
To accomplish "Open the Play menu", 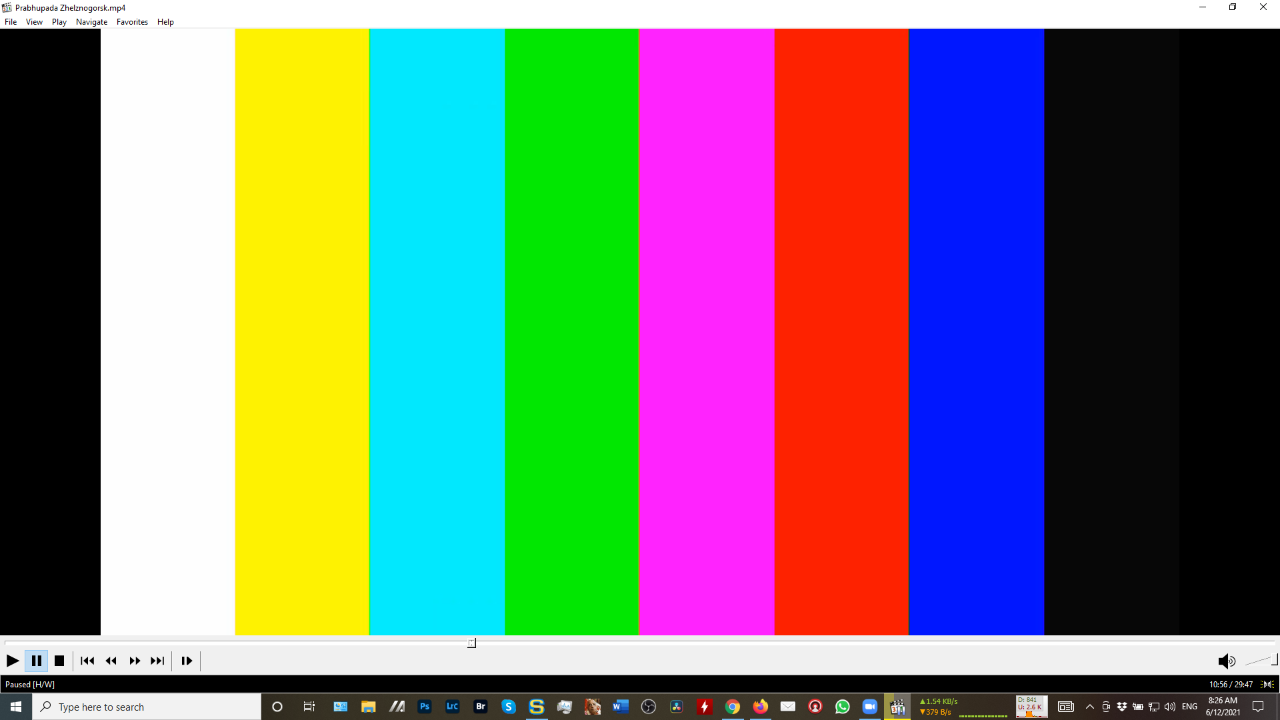I will [58, 21].
